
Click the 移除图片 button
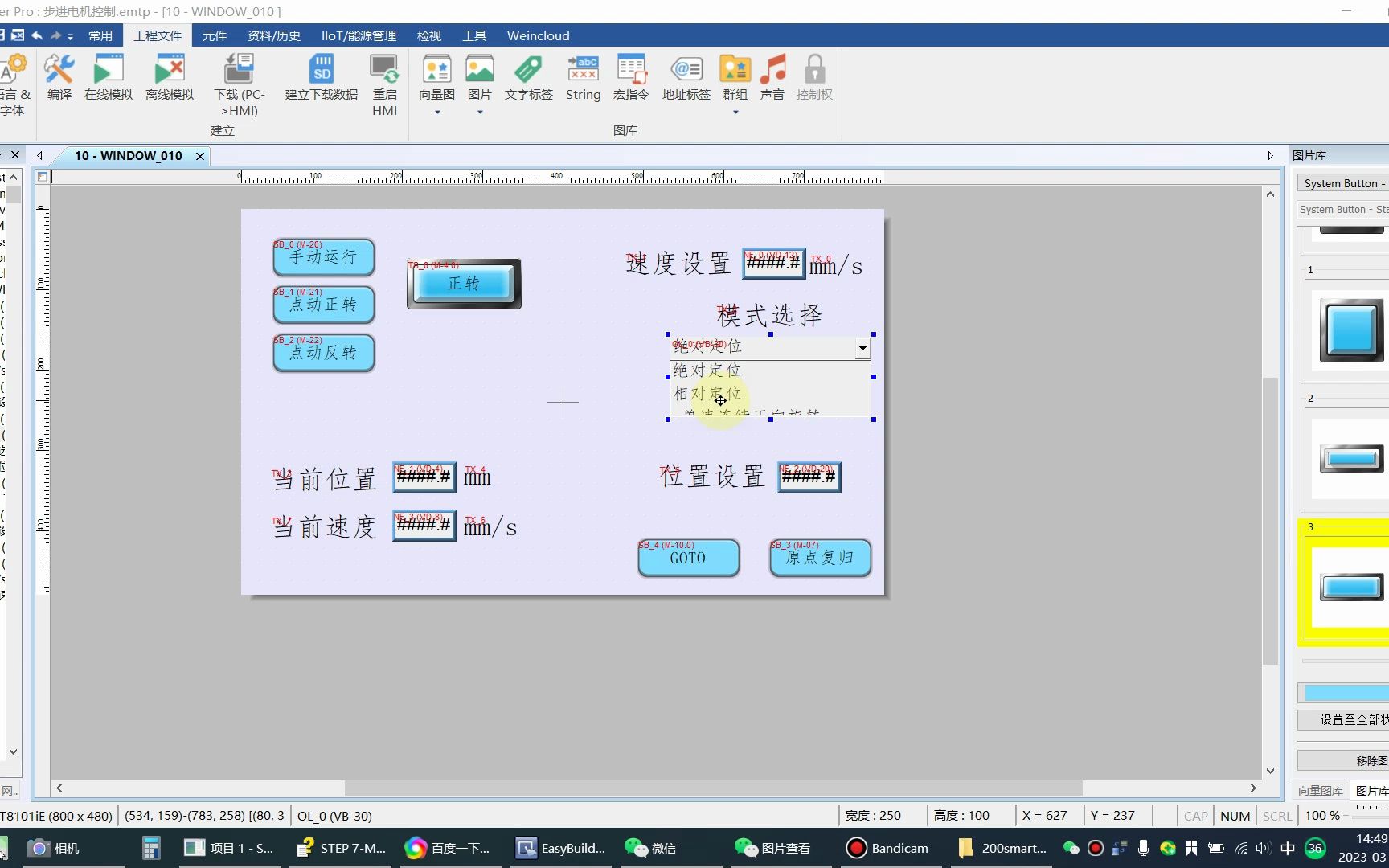[1343, 760]
